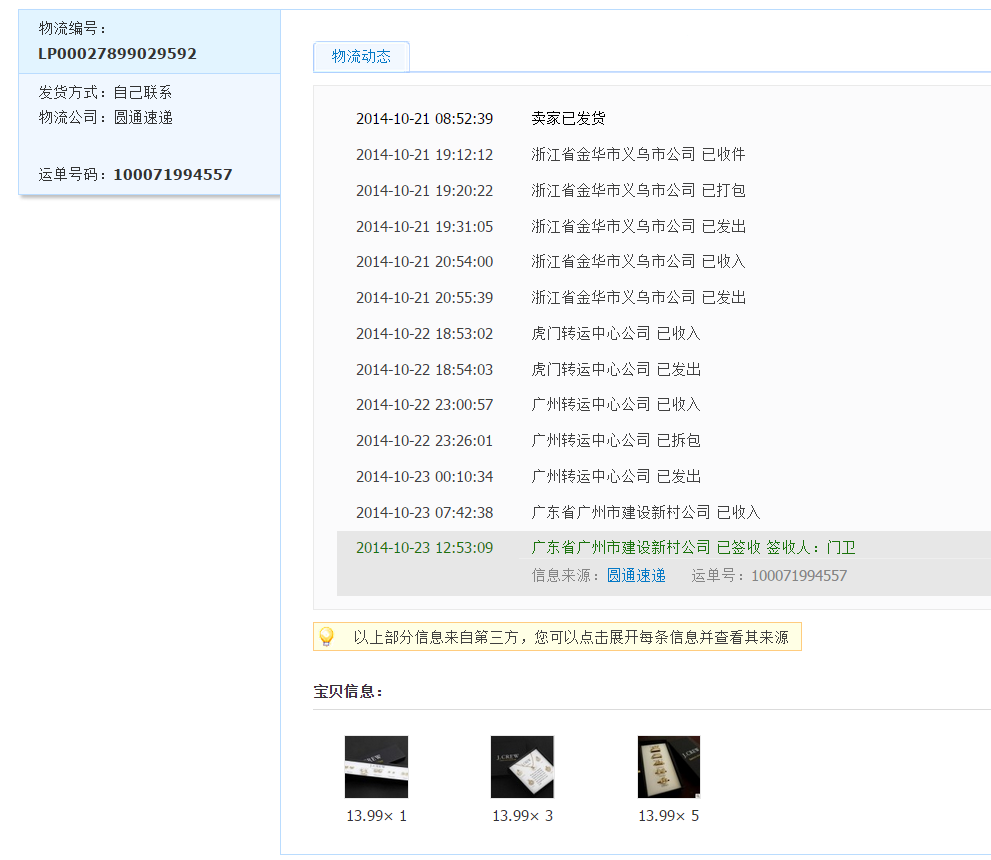Click the price label 13.99× 5
The width and height of the screenshot is (991, 860).
coord(669,816)
